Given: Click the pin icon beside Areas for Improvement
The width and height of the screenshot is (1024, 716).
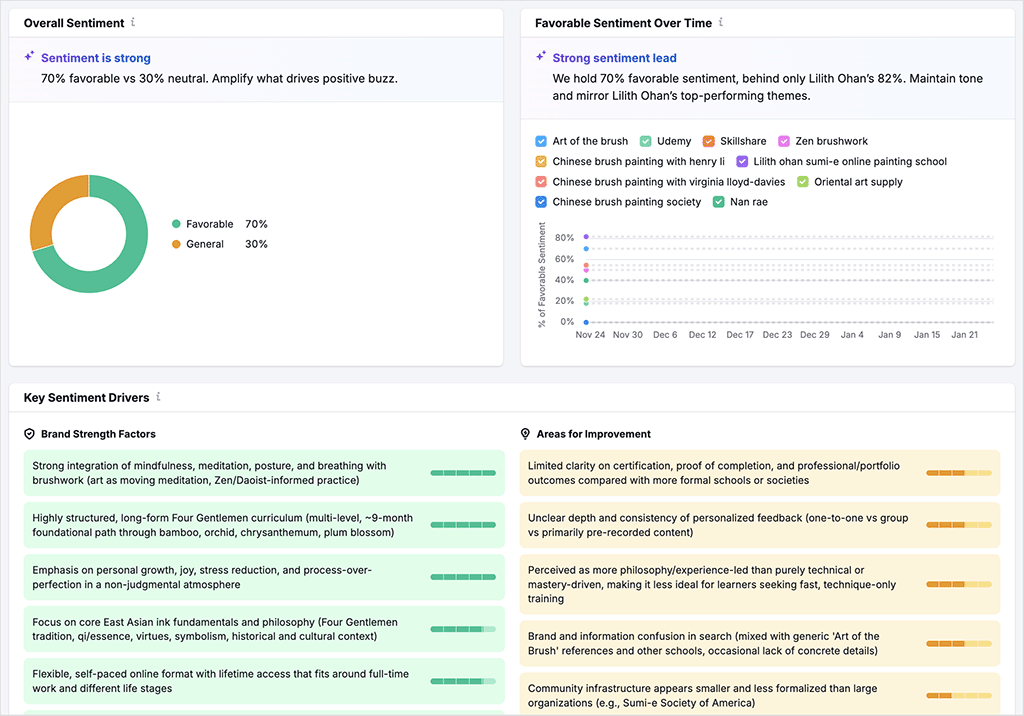Looking at the screenshot, I should point(525,434).
